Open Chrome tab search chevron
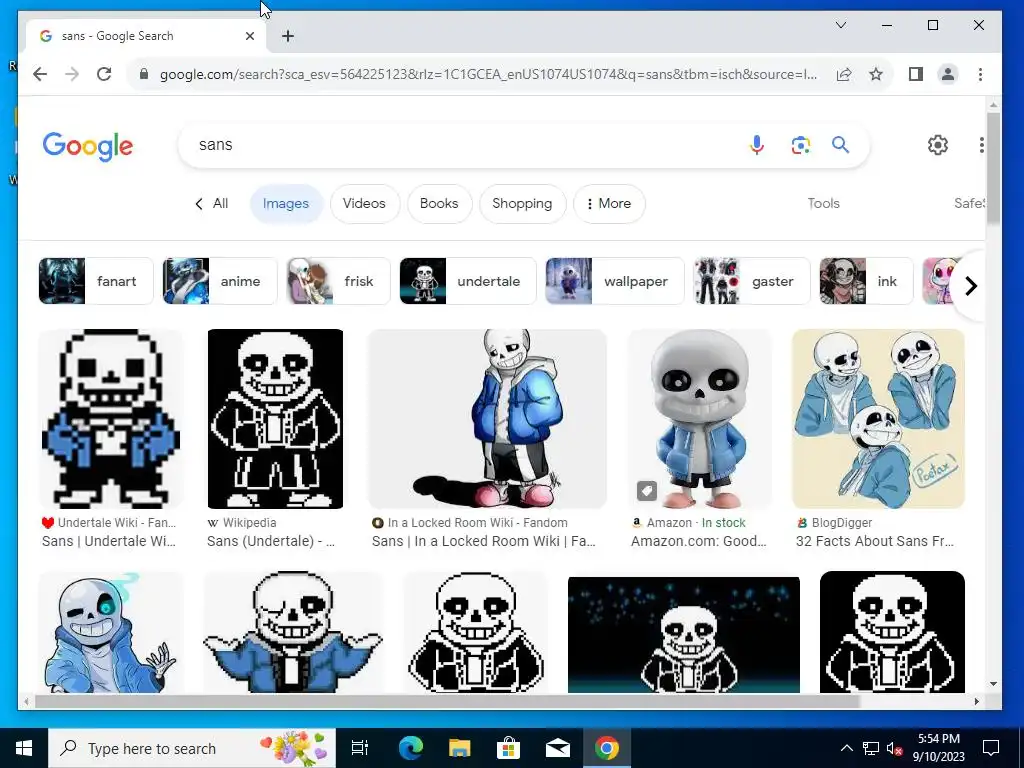This screenshot has width=1024, height=768. [x=841, y=25]
